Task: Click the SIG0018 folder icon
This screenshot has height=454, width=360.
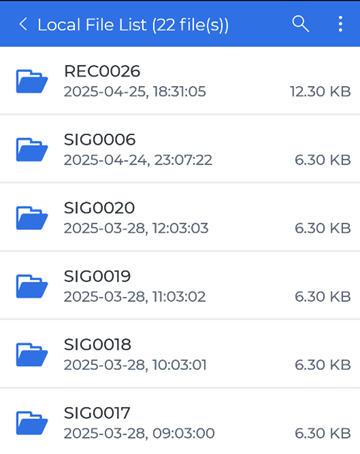Action: [x=32, y=354]
